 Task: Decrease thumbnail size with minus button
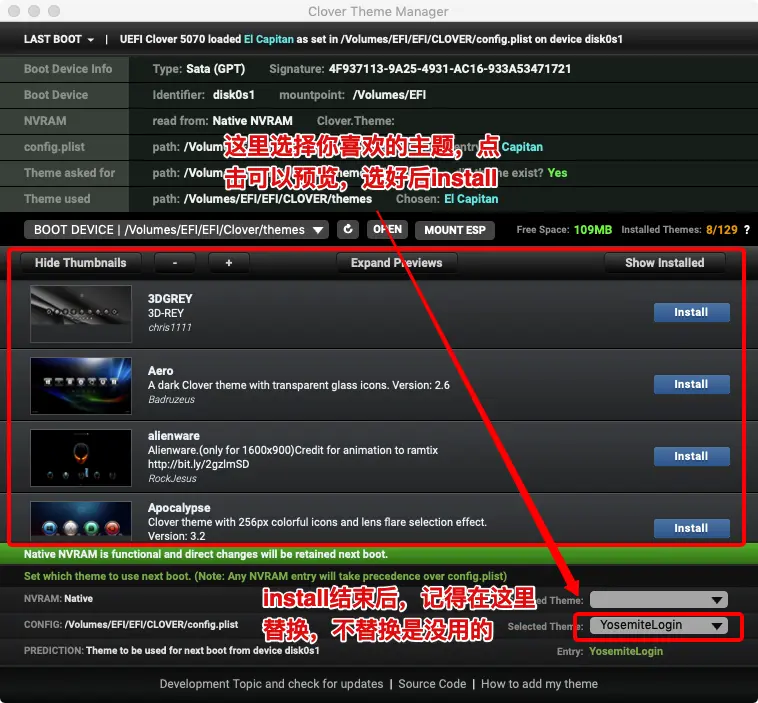pyautogui.click(x=175, y=263)
